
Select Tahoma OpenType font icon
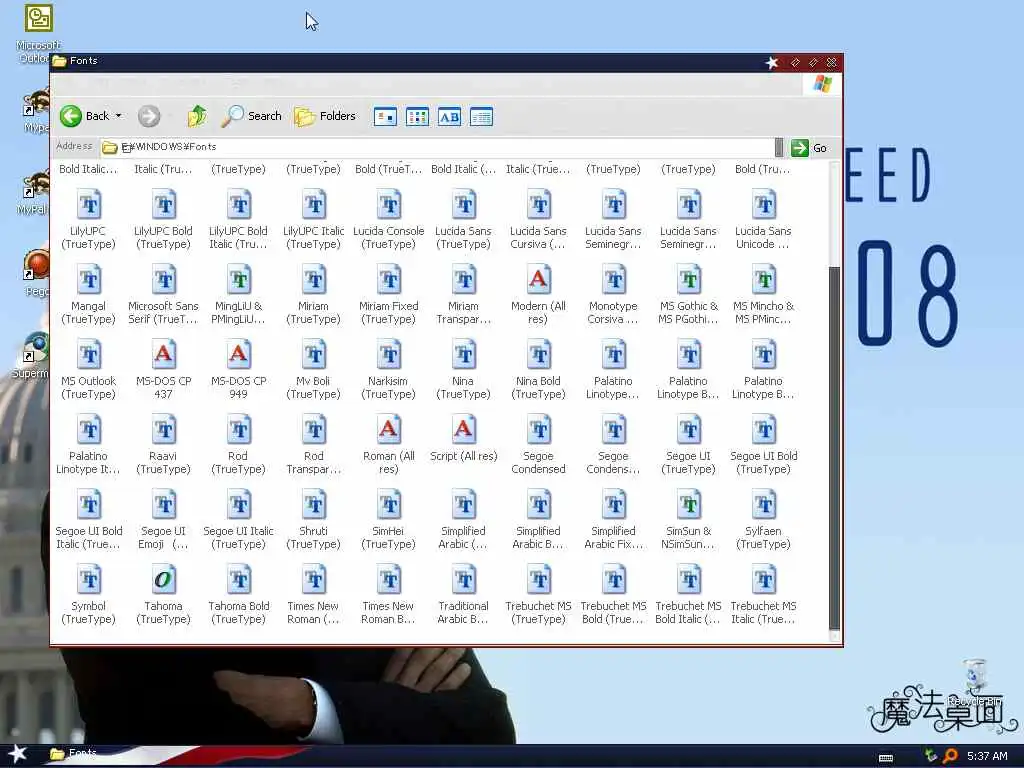[x=164, y=581]
